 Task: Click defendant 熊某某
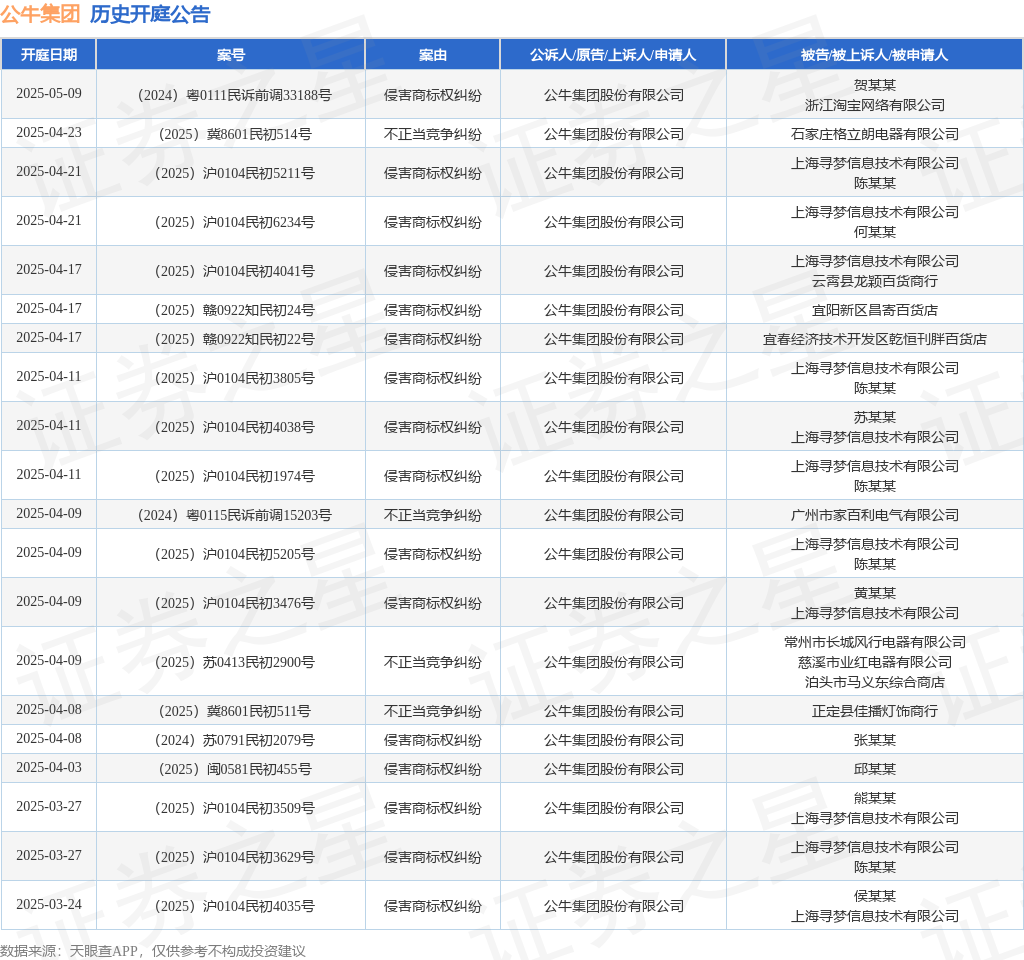click(874, 798)
